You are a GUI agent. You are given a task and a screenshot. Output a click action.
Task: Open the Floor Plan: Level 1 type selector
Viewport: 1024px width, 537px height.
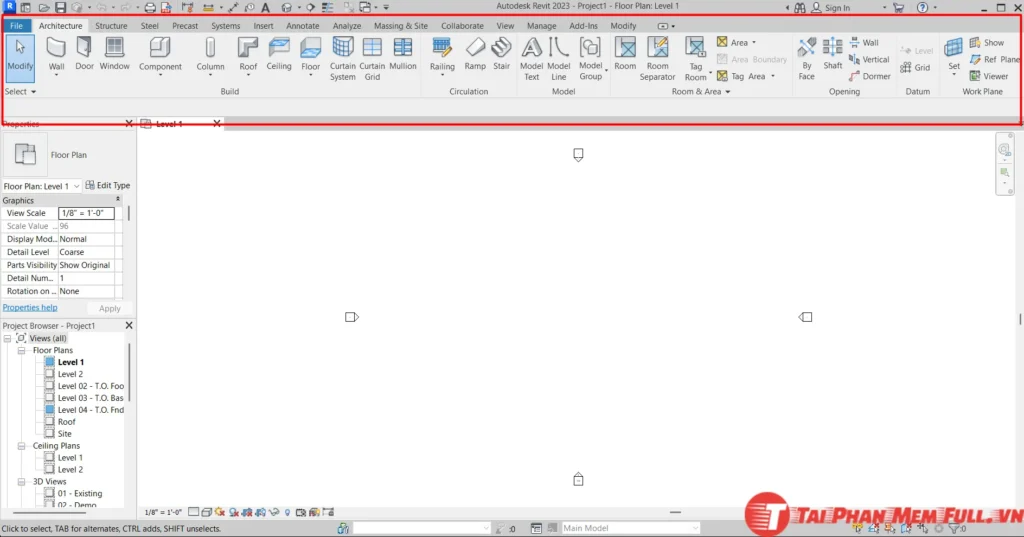[41, 186]
